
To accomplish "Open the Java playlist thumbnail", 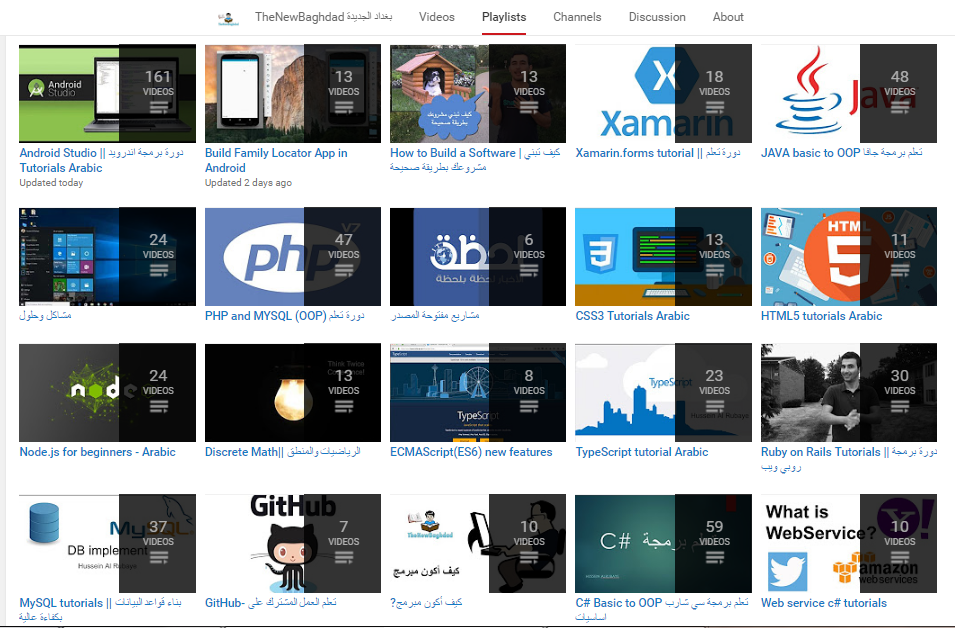I will (848, 93).
